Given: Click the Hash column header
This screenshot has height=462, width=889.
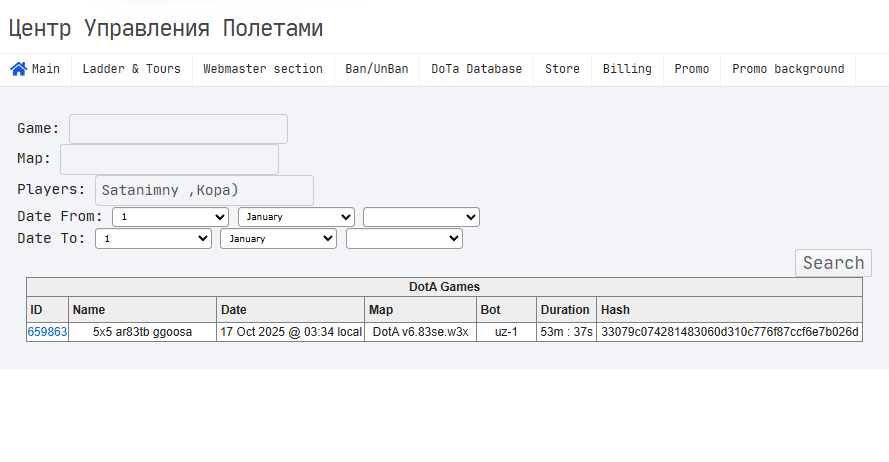Looking at the screenshot, I should pyautogui.click(x=729, y=310).
